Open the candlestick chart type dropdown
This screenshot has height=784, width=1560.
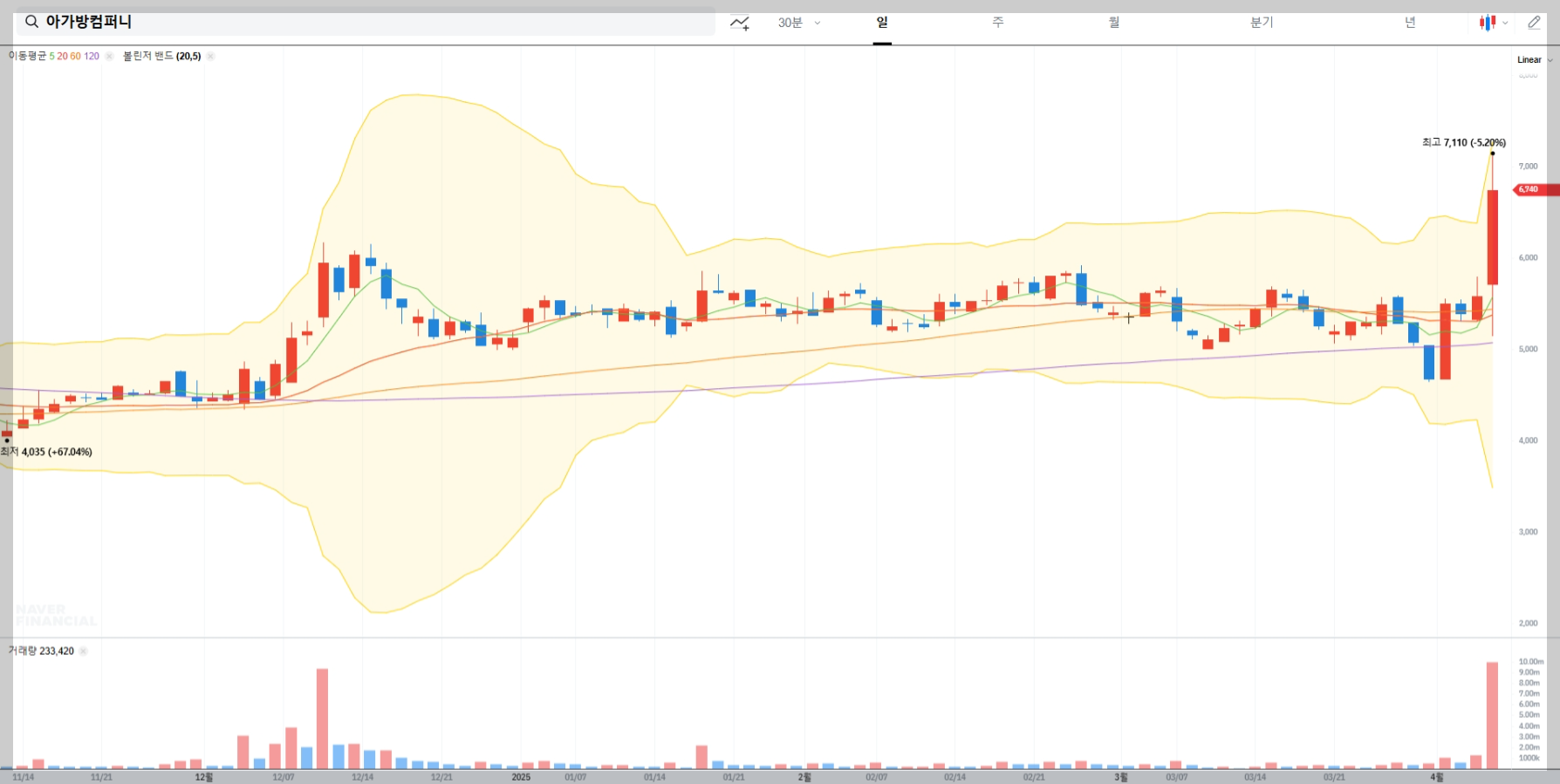click(1494, 23)
